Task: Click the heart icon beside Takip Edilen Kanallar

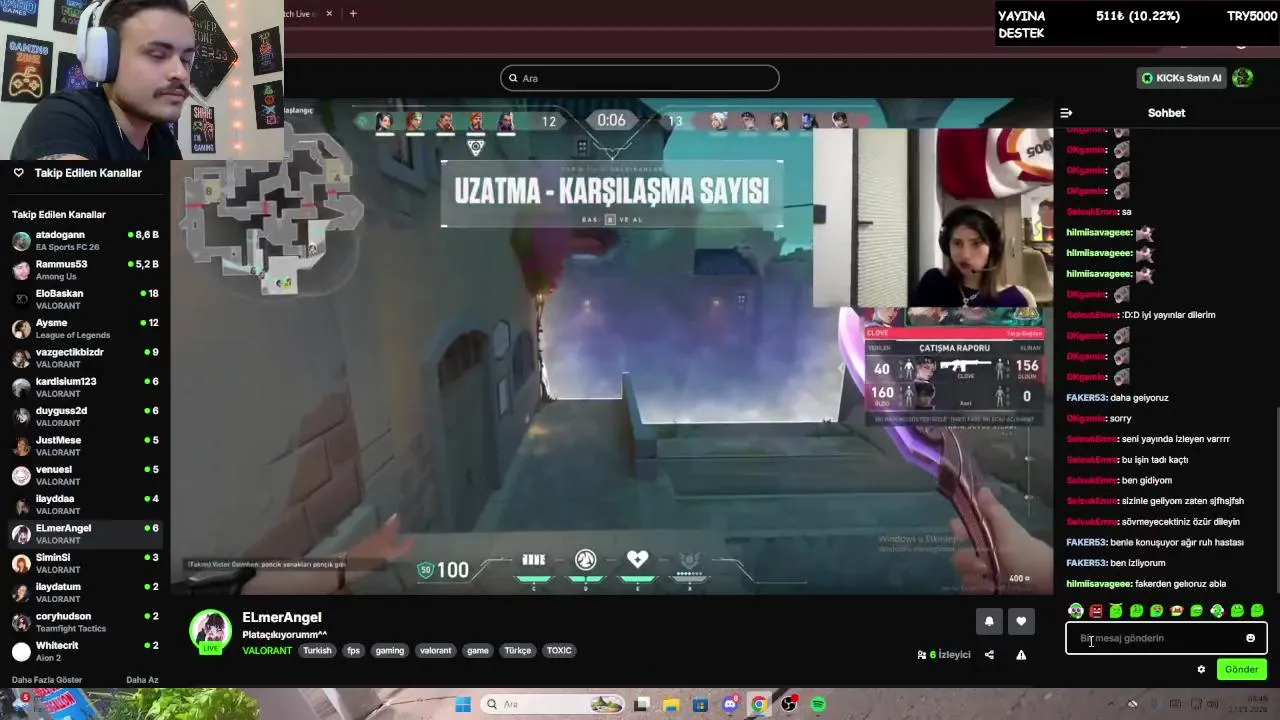Action: [18, 172]
